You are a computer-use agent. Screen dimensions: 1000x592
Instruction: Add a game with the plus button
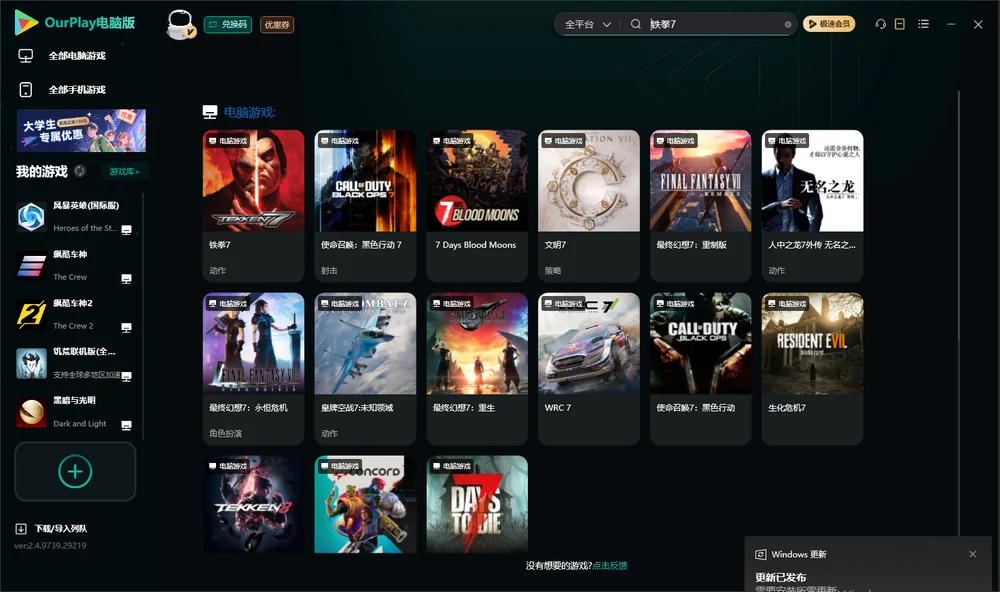(x=75, y=471)
